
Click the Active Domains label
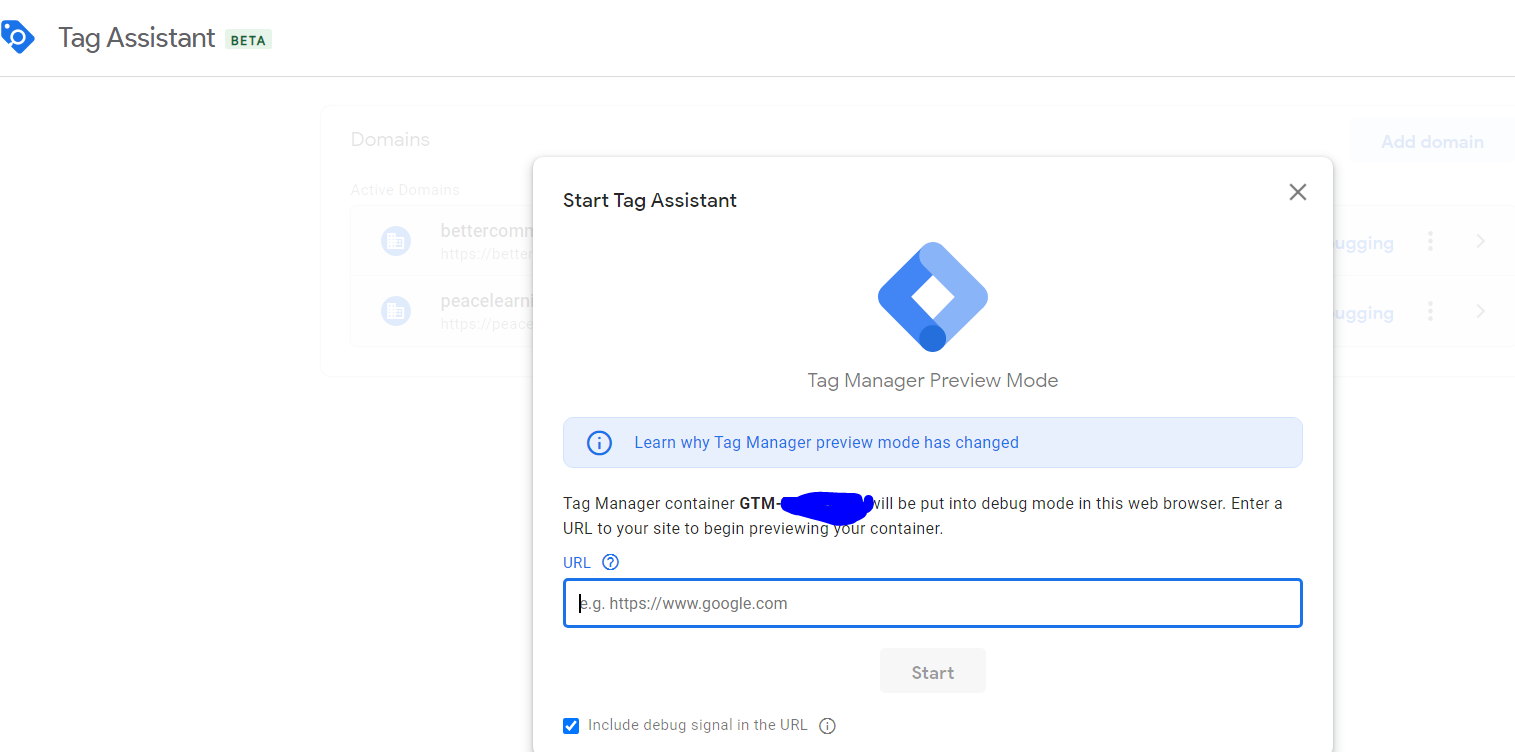(x=405, y=190)
